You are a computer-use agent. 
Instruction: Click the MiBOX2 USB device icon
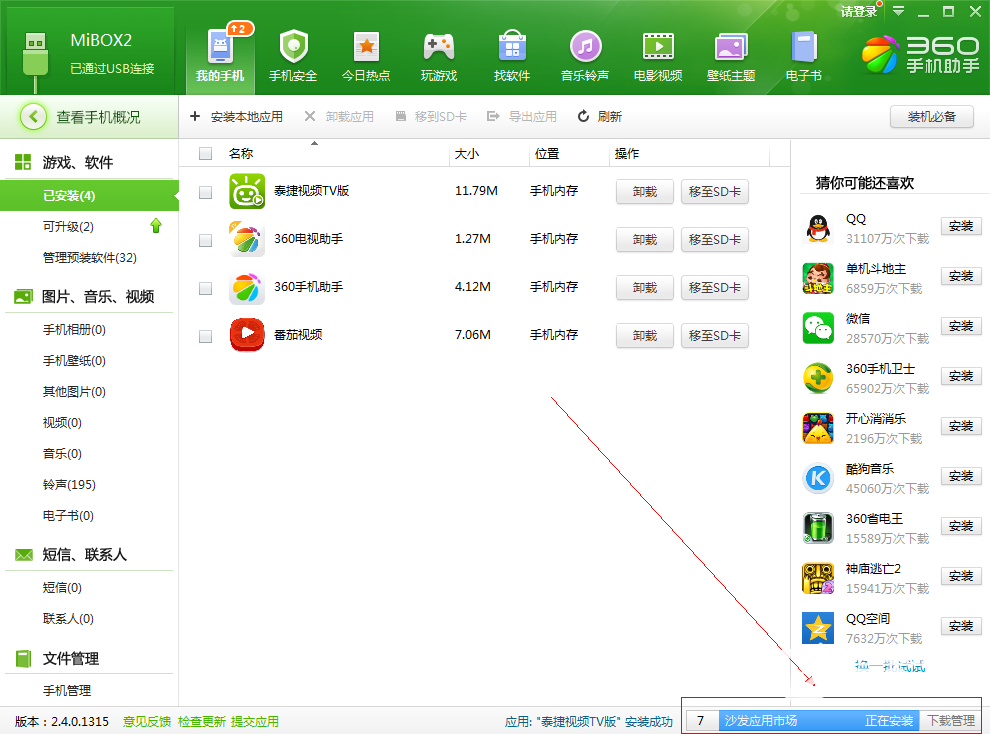point(35,60)
